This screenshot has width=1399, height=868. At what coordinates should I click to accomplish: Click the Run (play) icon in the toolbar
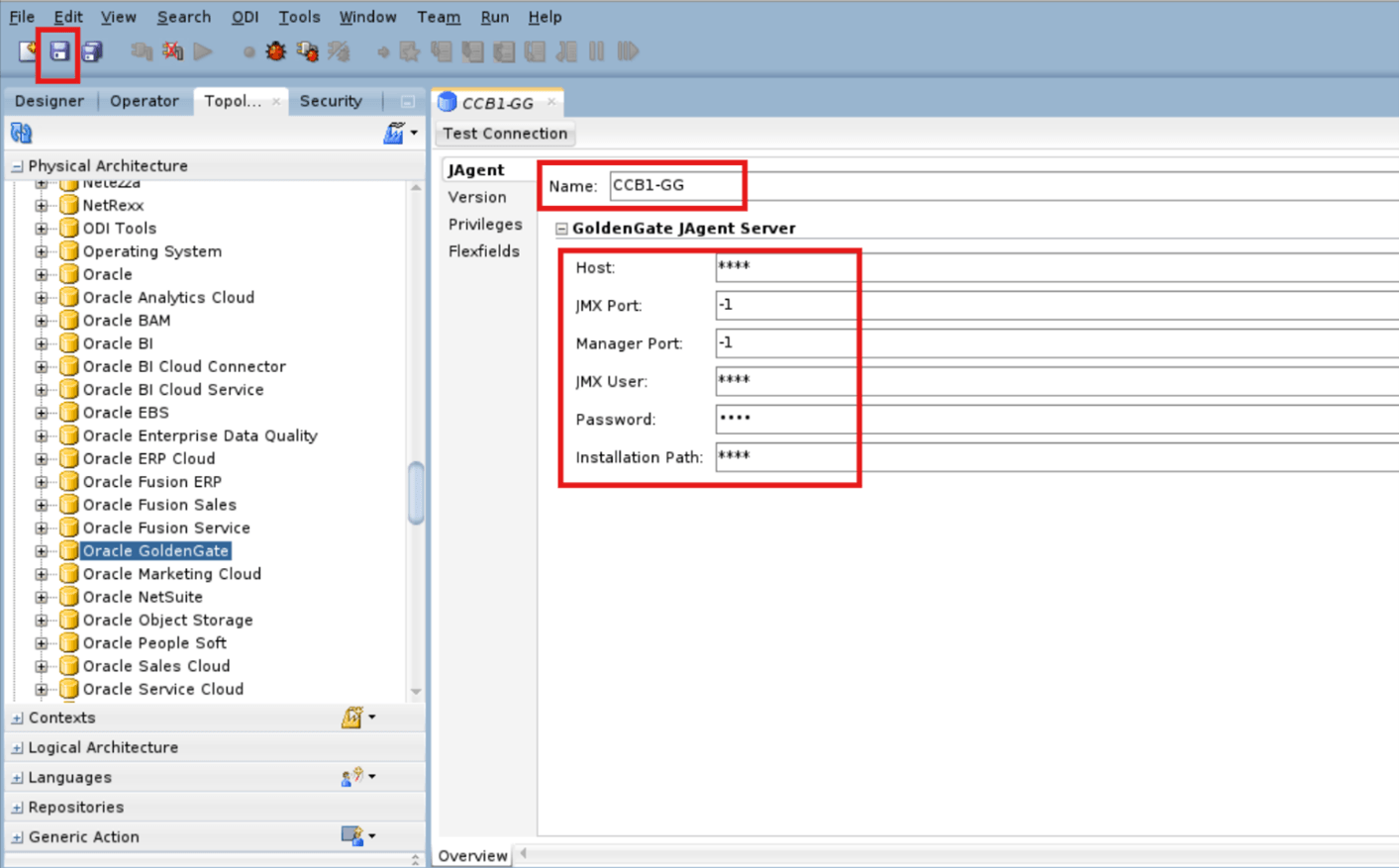tap(202, 52)
